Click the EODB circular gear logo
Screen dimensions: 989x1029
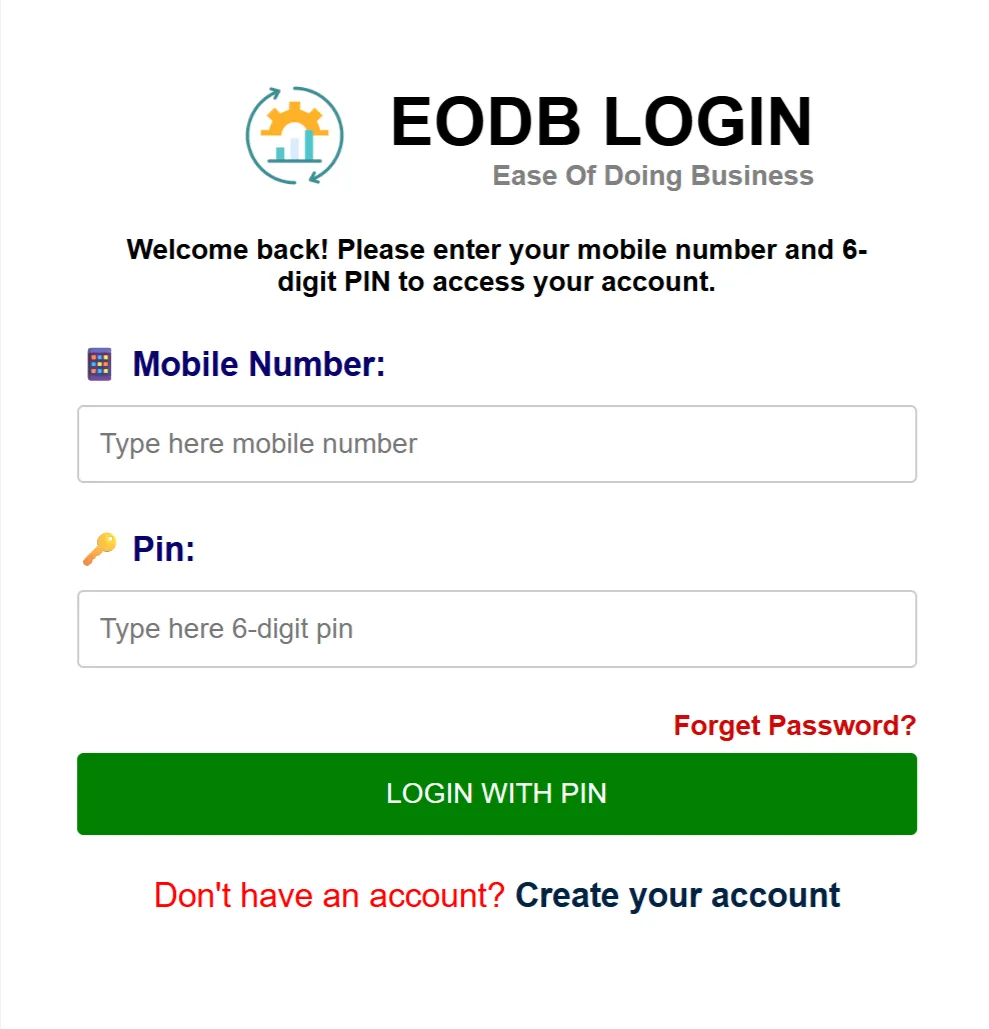click(x=295, y=135)
